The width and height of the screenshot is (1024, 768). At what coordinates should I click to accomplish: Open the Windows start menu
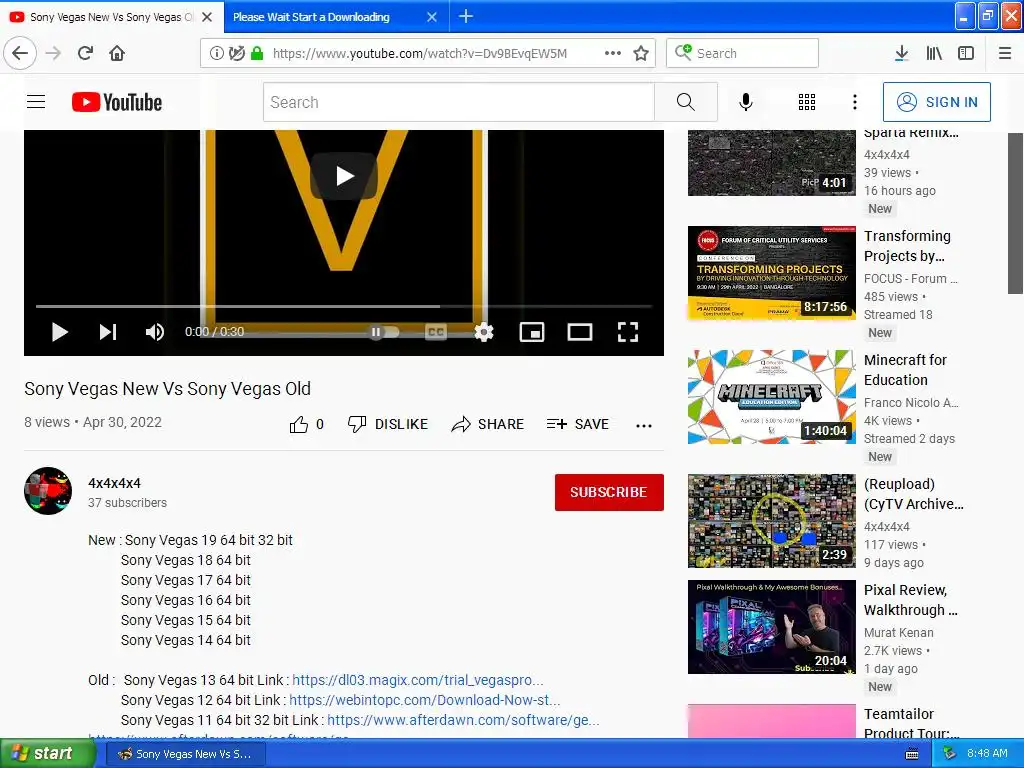47,753
